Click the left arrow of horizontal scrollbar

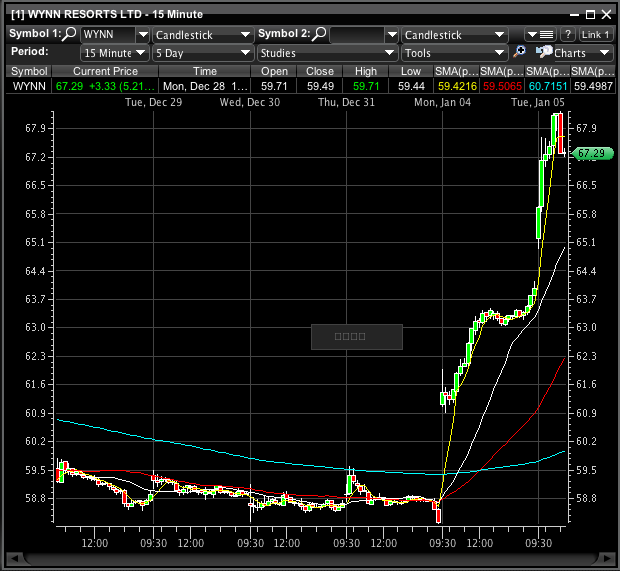pyautogui.click(x=15, y=558)
